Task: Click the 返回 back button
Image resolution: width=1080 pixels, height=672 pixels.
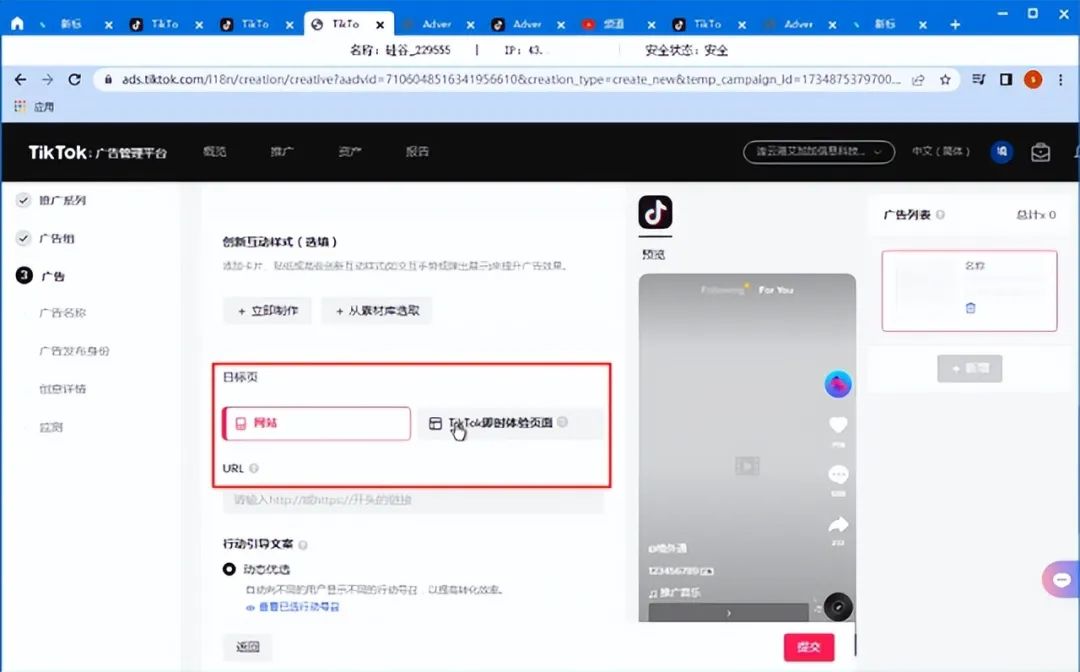Action: point(247,647)
